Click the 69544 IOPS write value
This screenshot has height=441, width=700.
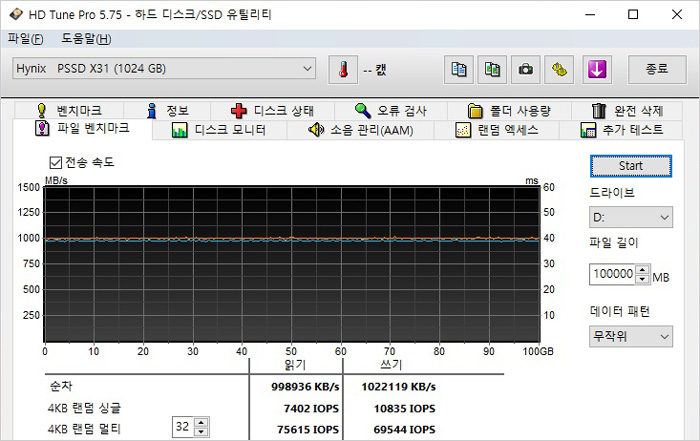click(404, 430)
